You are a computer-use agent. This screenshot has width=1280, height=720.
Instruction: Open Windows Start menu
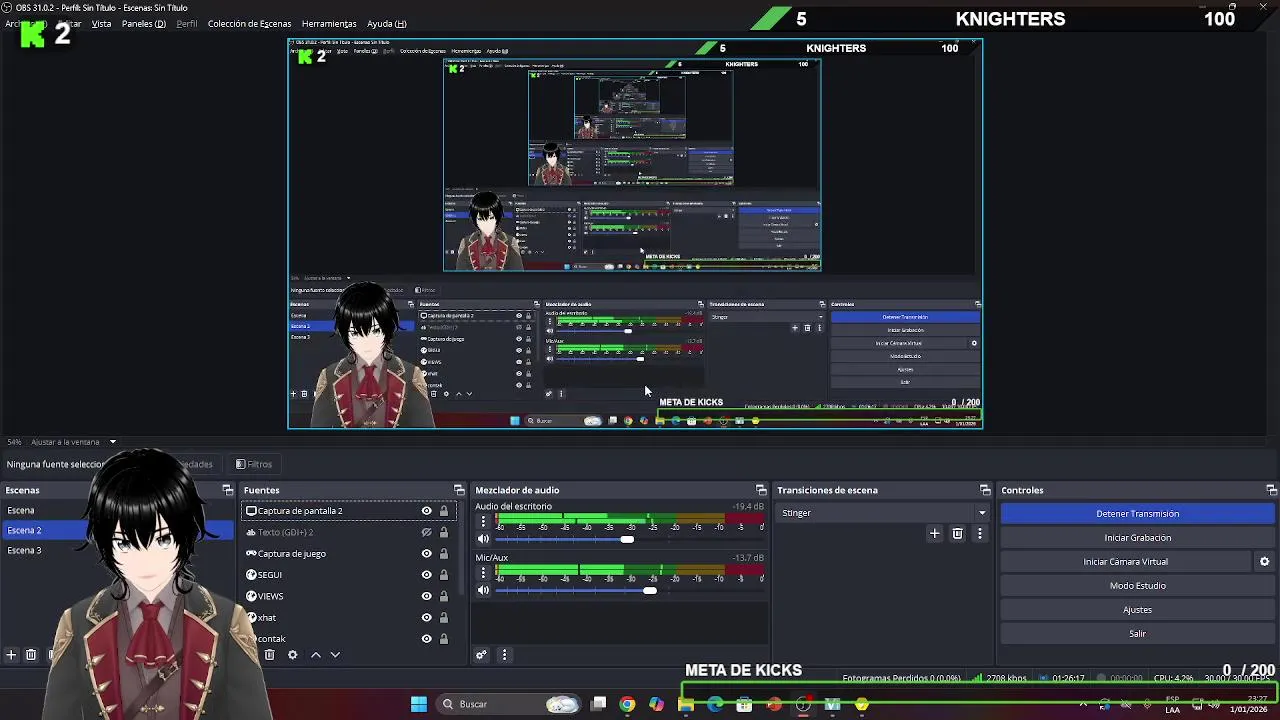pyautogui.click(x=419, y=704)
